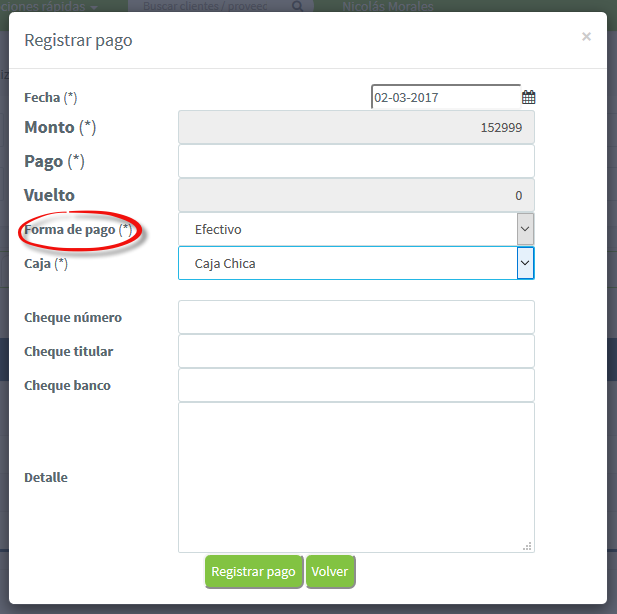Focus the Fecha date field
Viewport: 617px width, 614px height.
click(x=445, y=98)
